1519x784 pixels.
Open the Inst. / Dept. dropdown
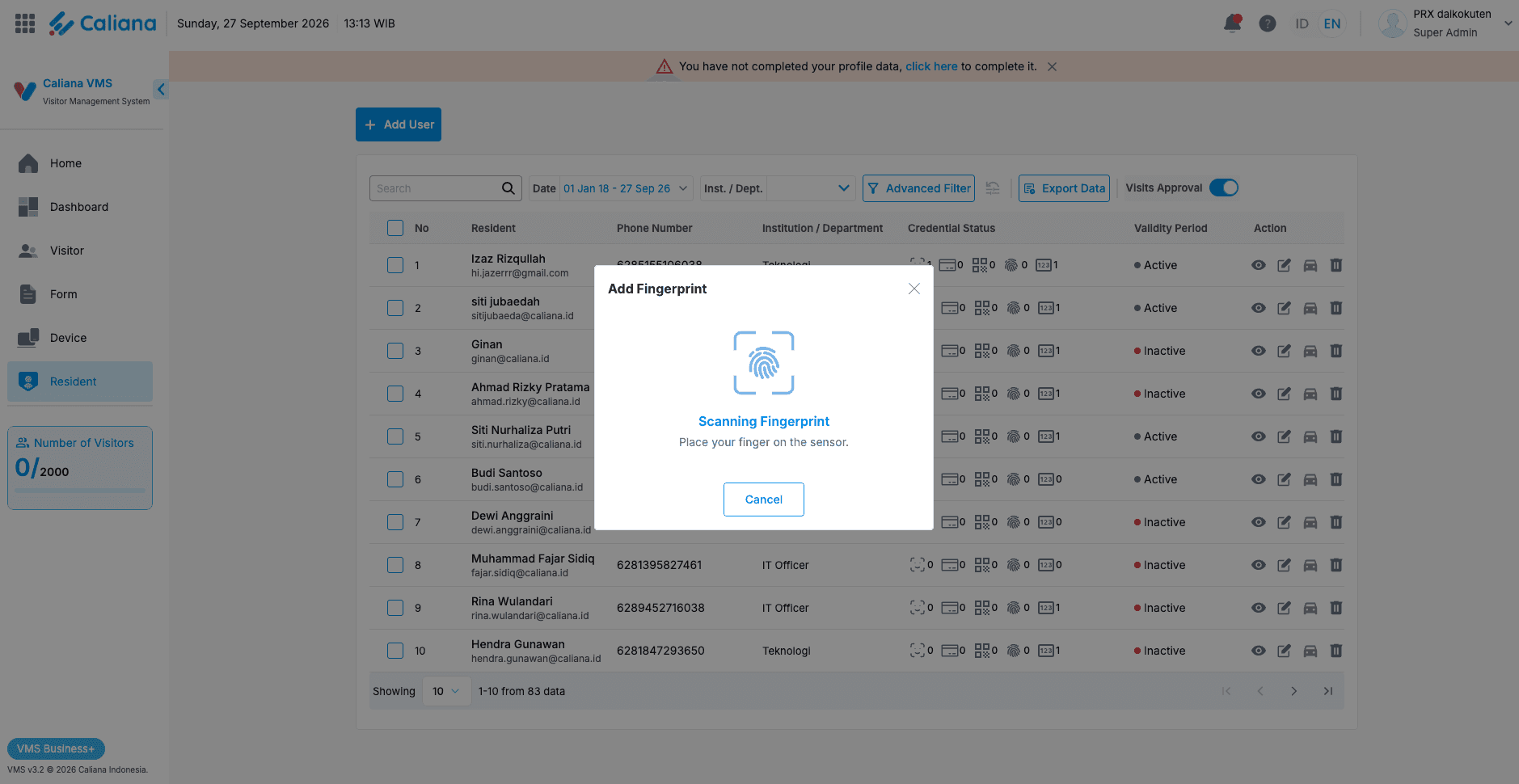[x=811, y=188]
